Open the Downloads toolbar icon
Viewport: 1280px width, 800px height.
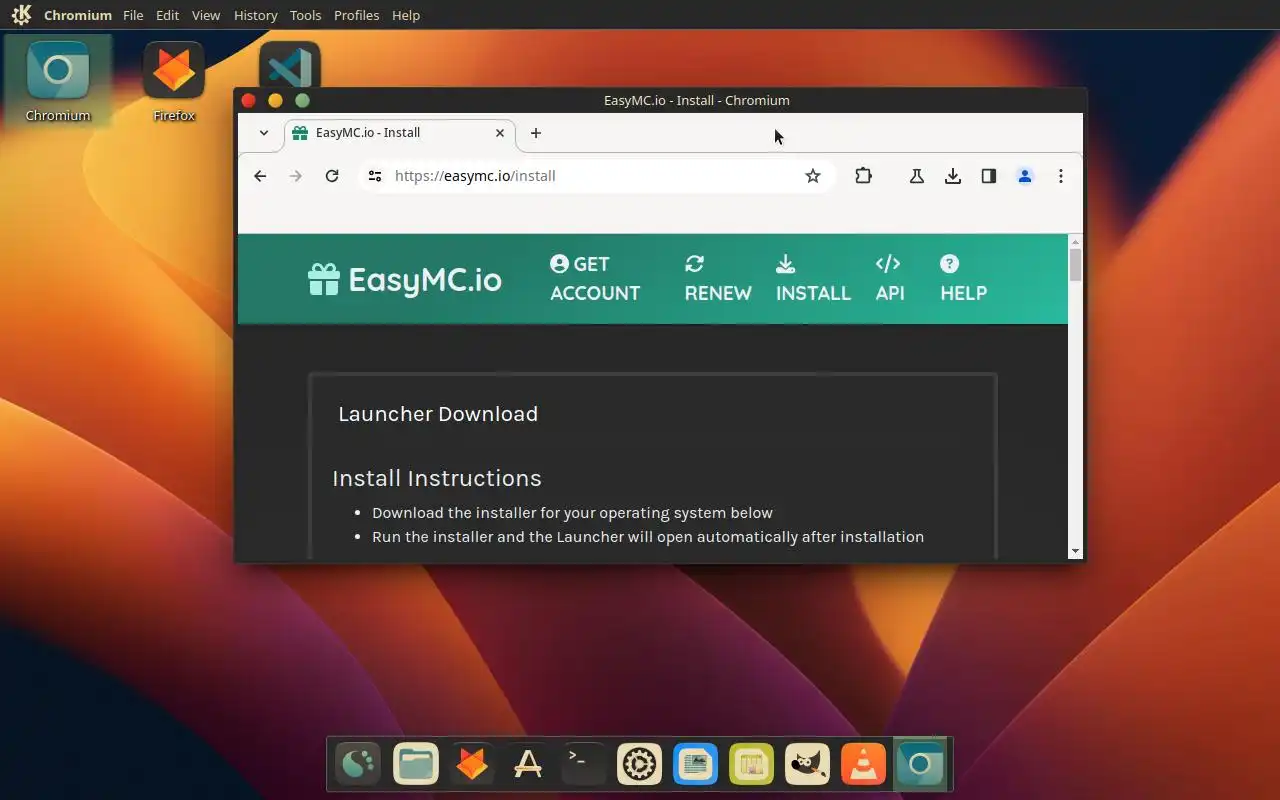point(953,176)
